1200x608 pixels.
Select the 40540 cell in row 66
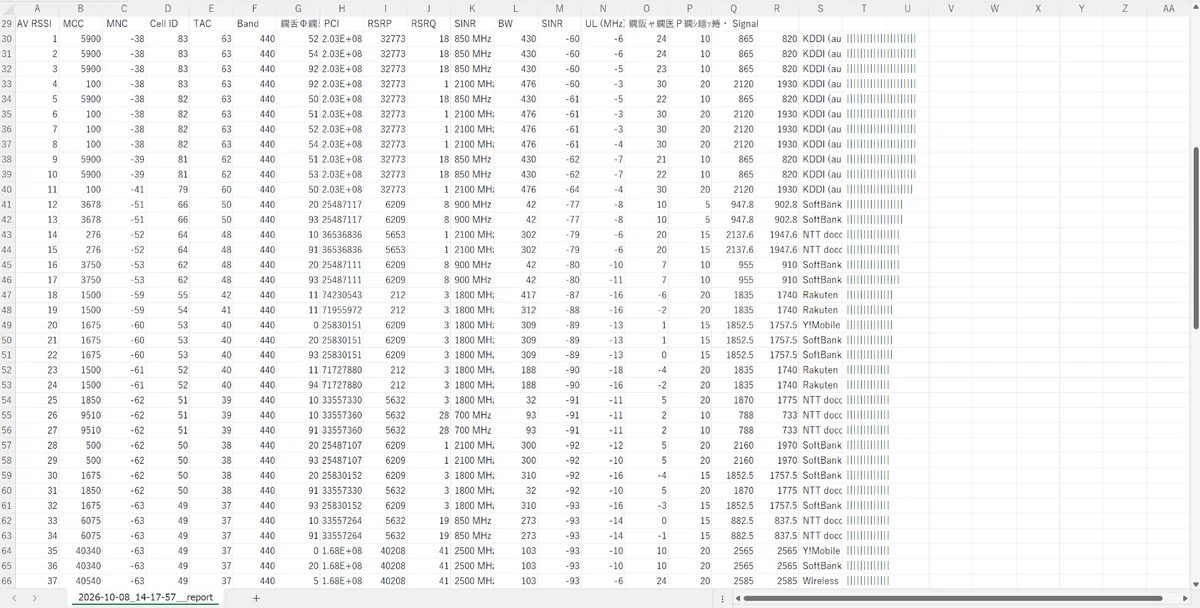(80, 581)
